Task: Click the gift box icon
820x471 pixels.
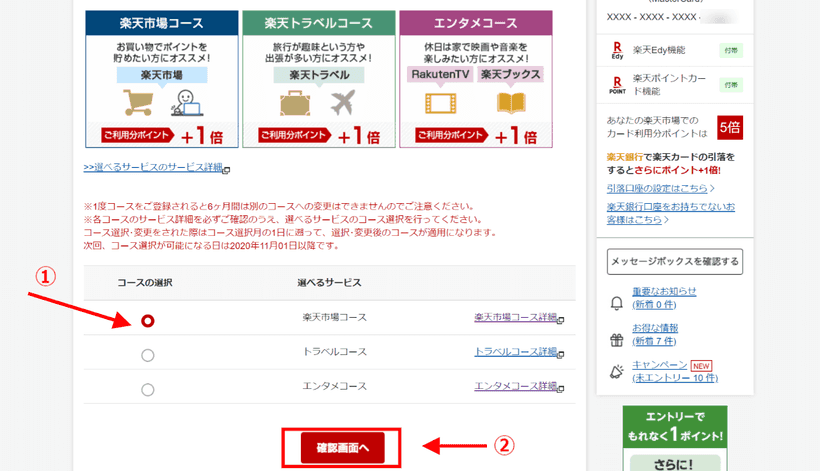Action: click(617, 340)
